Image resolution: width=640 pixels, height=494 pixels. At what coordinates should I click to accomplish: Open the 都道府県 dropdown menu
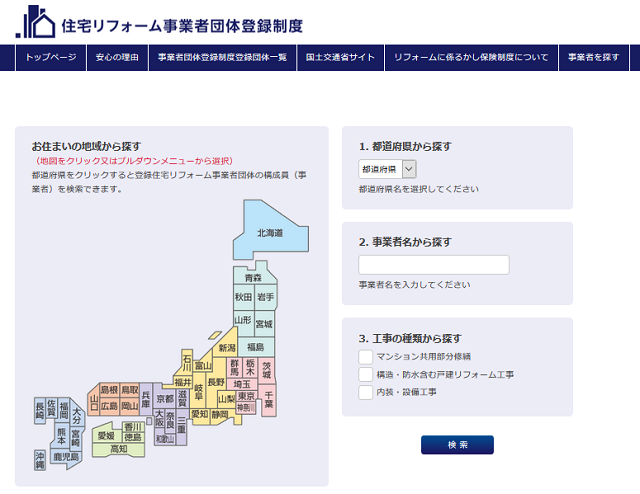(387, 170)
